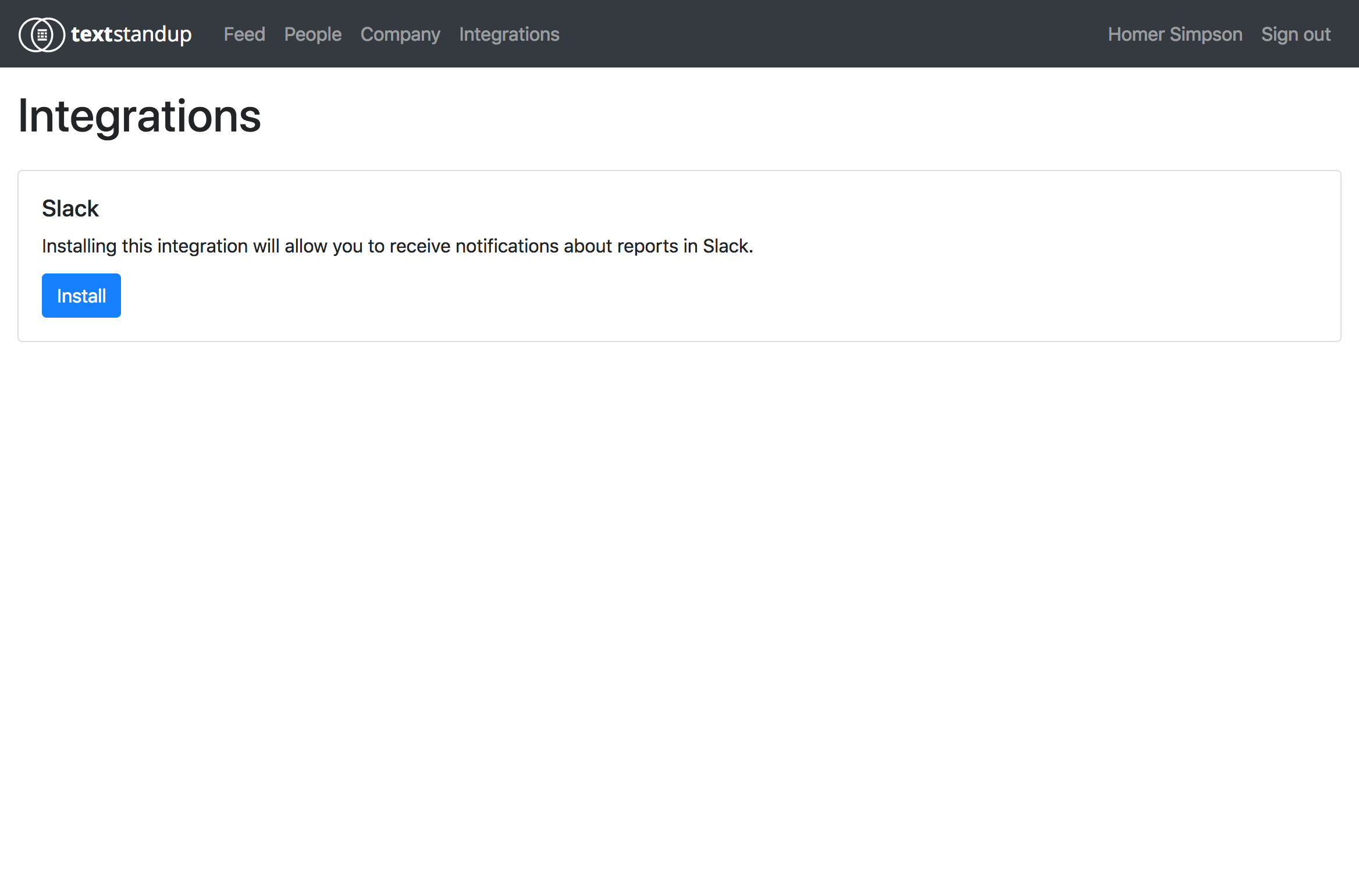
Task: Click the "standup" part of the brand name
Action: pyautogui.click(x=152, y=34)
